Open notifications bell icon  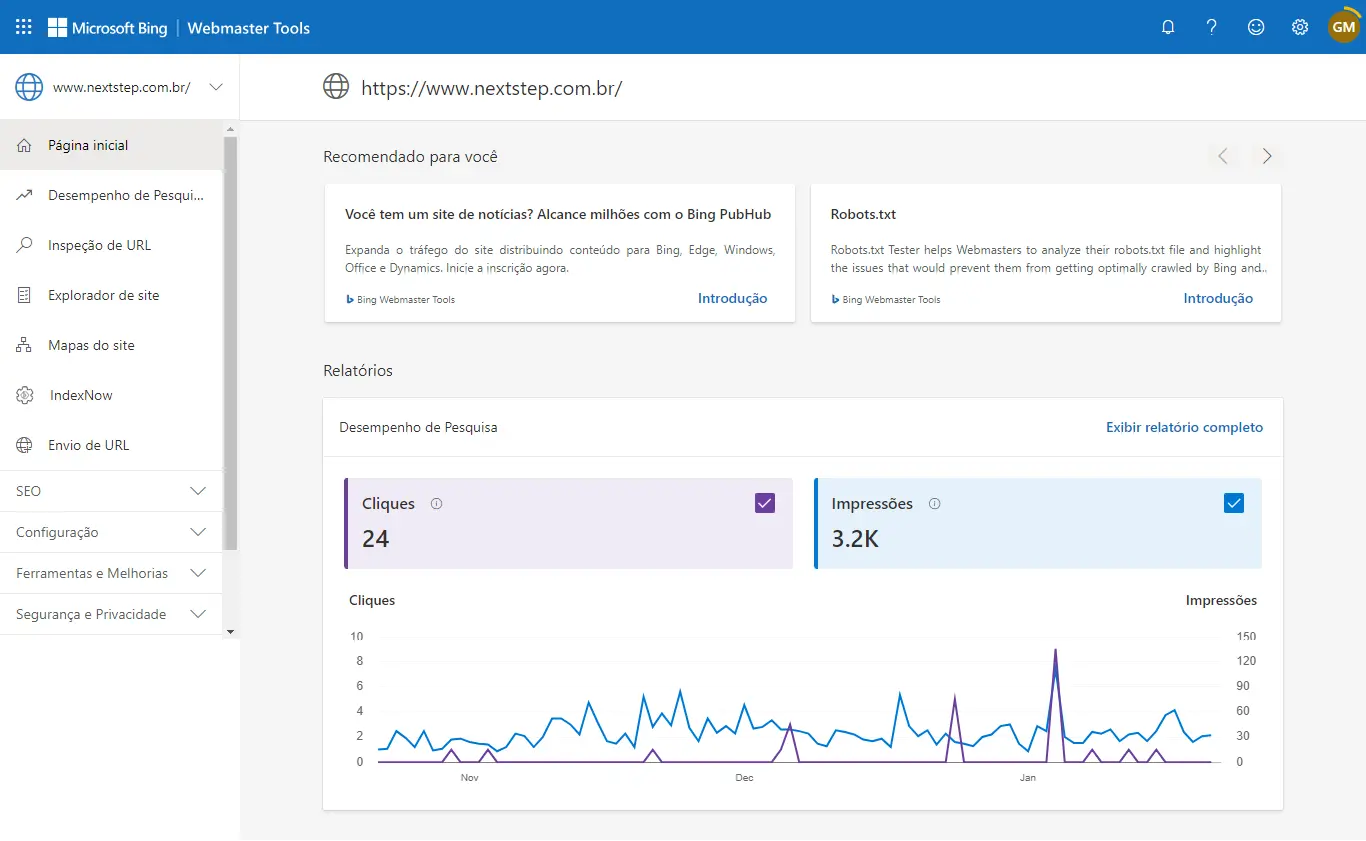click(1168, 28)
